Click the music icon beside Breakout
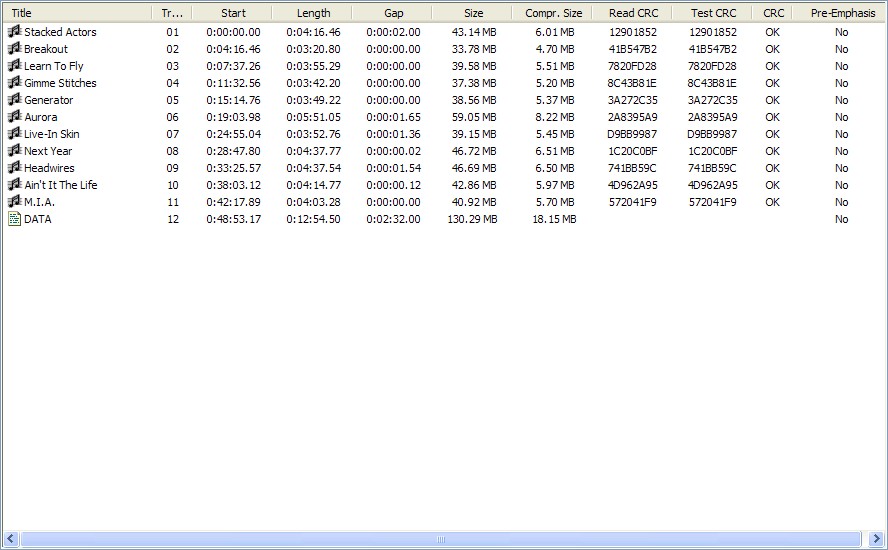This screenshot has height=550, width=888. coord(15,49)
